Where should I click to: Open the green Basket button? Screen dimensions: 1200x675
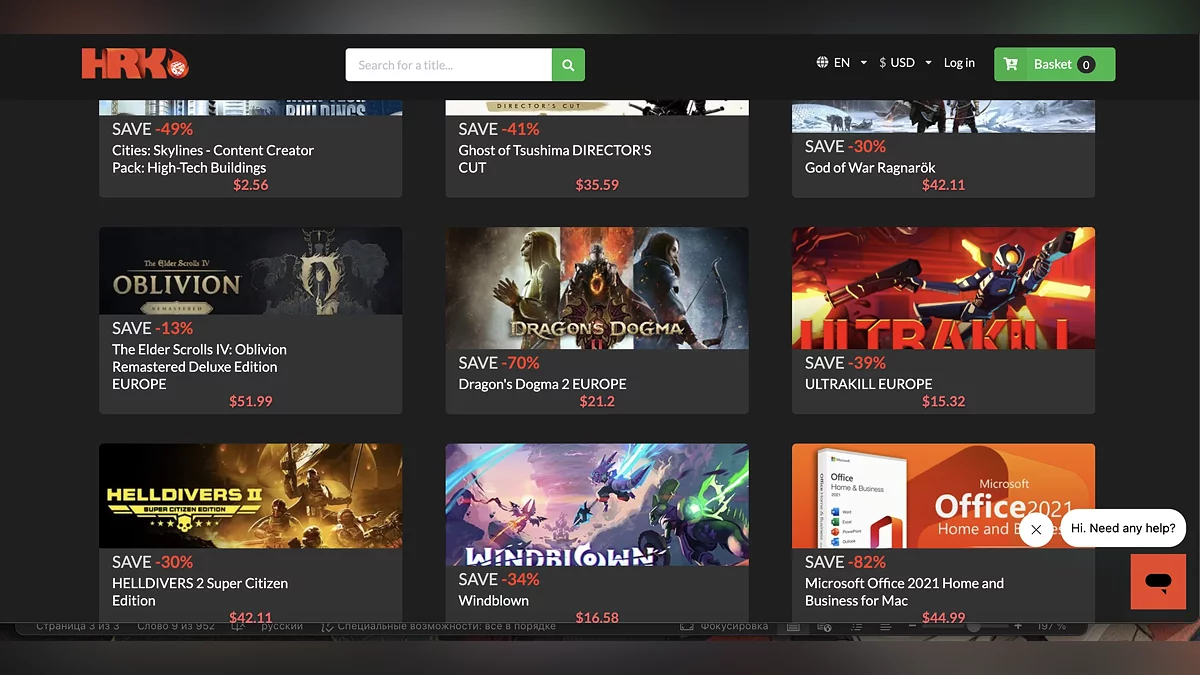tap(1054, 64)
